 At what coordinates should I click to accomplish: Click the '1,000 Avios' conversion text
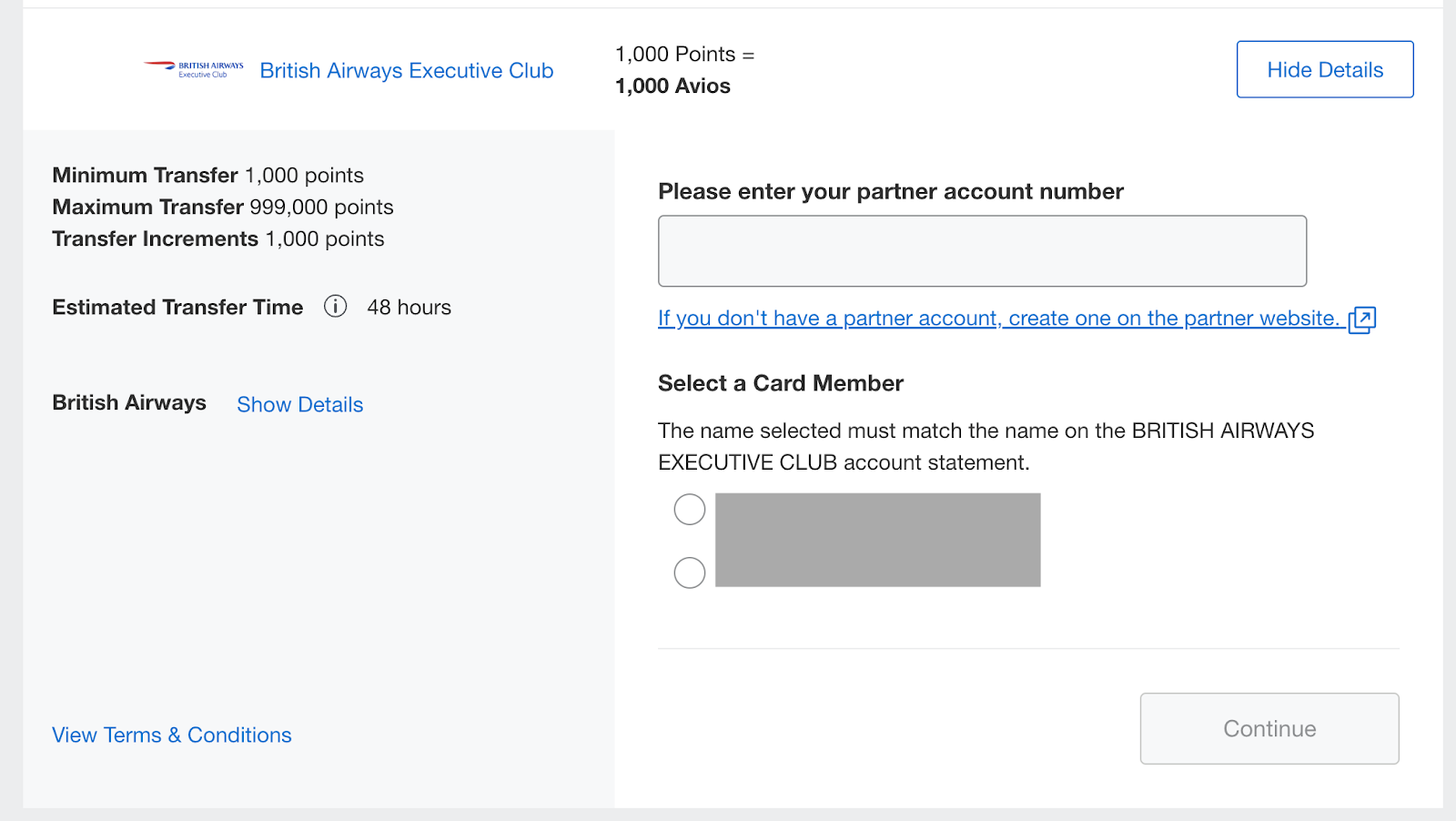(x=672, y=86)
